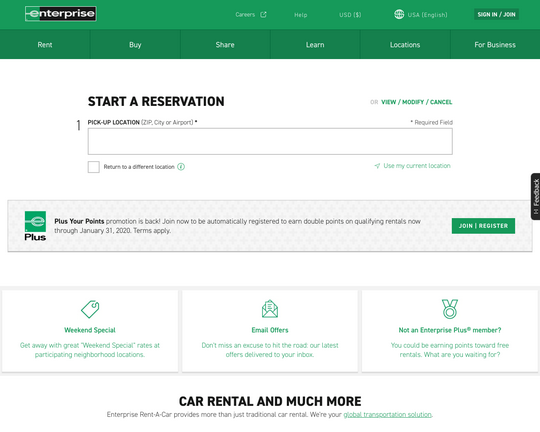This screenshot has width=540, height=432.
Task: Open the USD ($) currency selector
Action: 350,15
